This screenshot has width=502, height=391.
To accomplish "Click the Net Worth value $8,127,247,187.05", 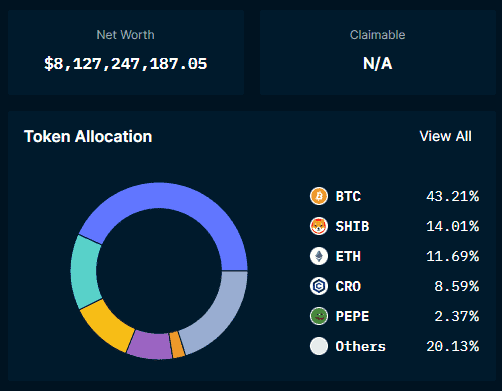I will [x=126, y=63].
